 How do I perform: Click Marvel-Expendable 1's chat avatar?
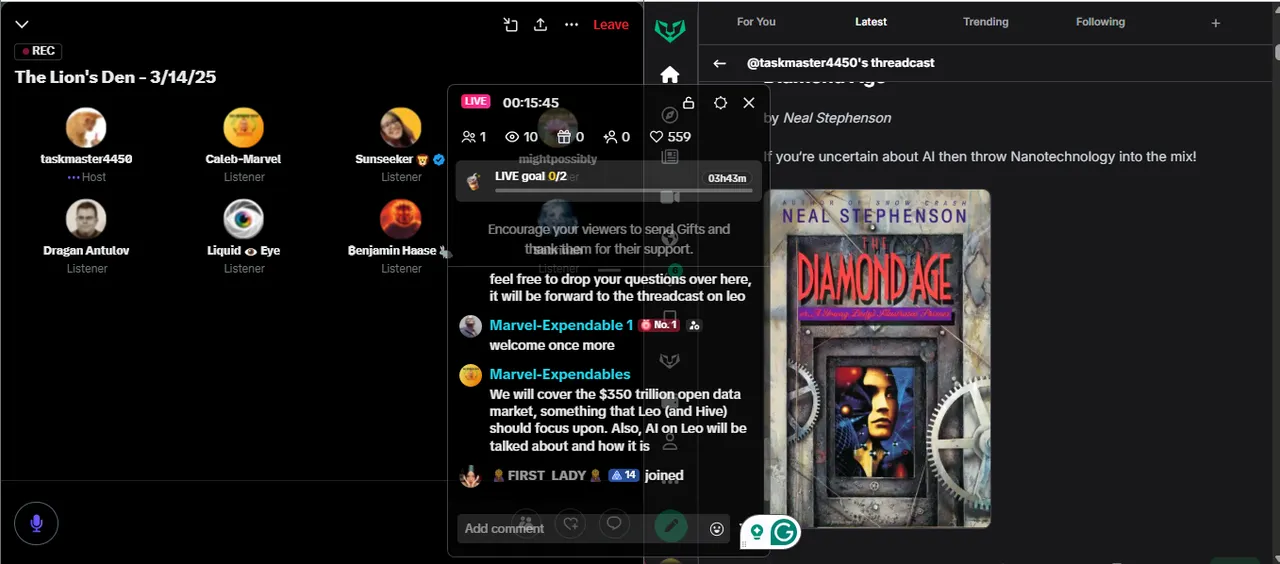click(x=470, y=326)
